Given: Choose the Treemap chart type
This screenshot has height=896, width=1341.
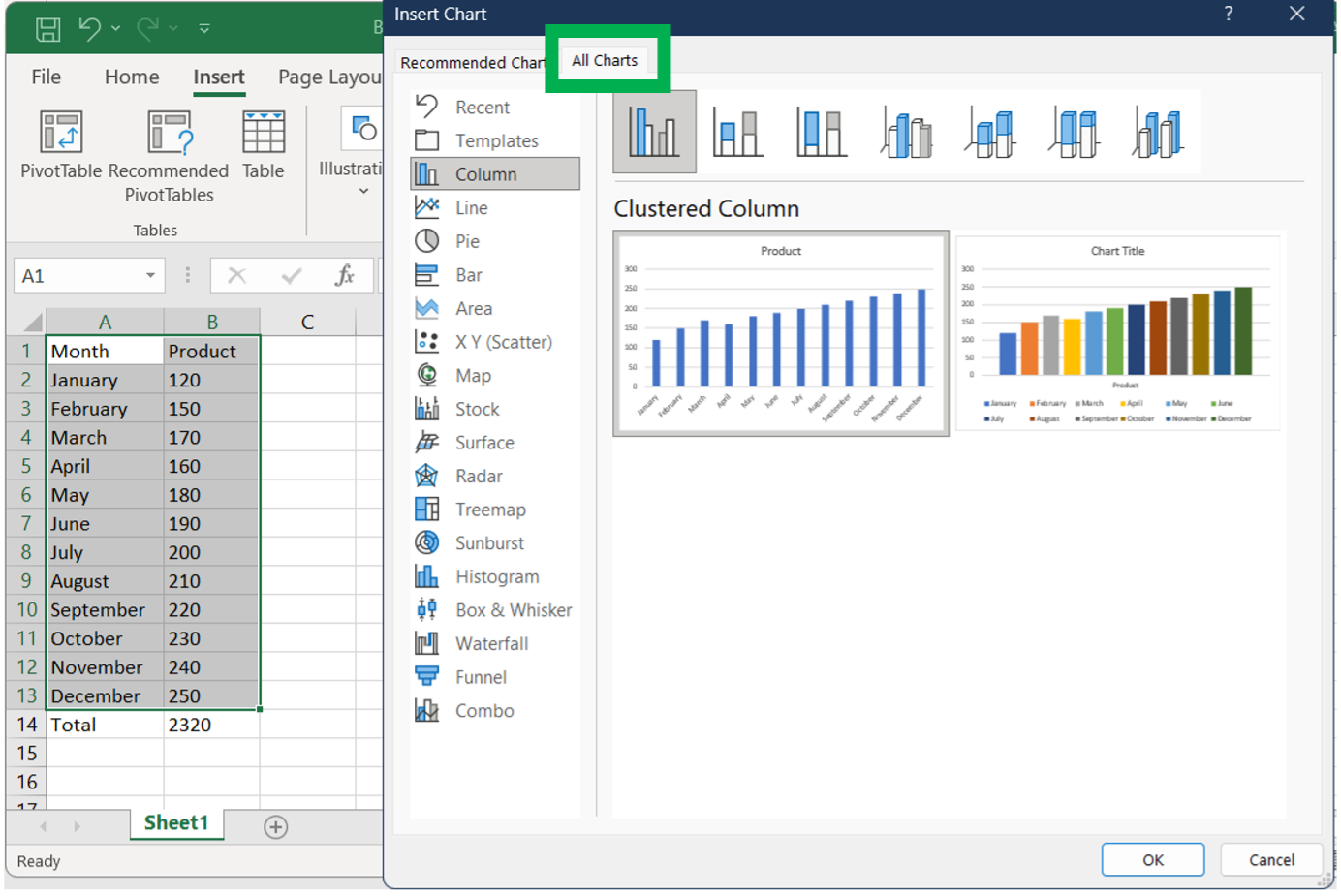Looking at the screenshot, I should (490, 509).
